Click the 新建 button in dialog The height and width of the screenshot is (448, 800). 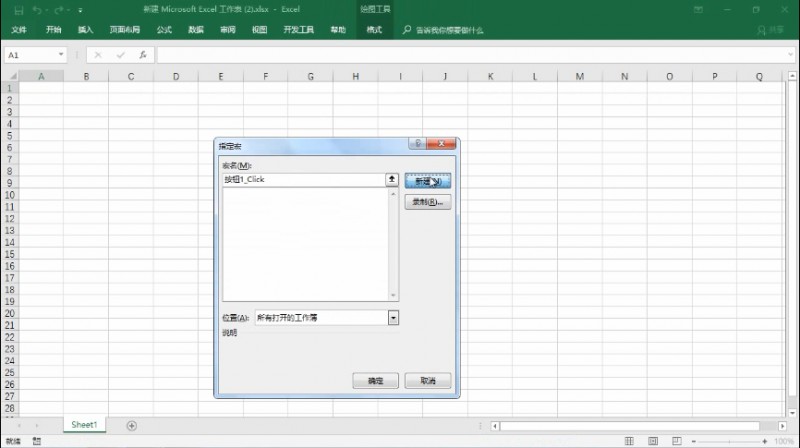tap(428, 181)
